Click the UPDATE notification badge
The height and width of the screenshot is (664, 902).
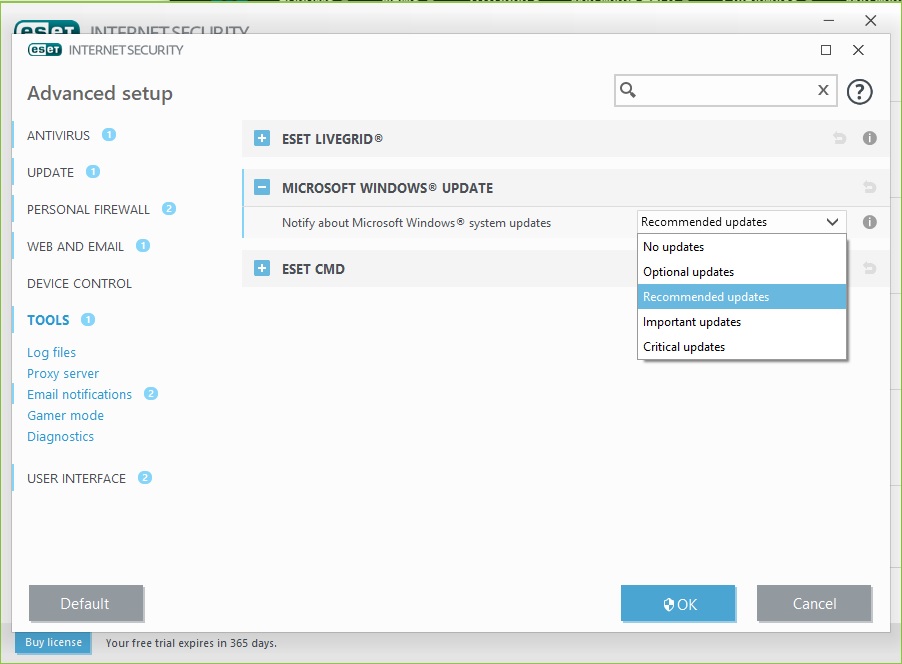pyautogui.click(x=93, y=171)
